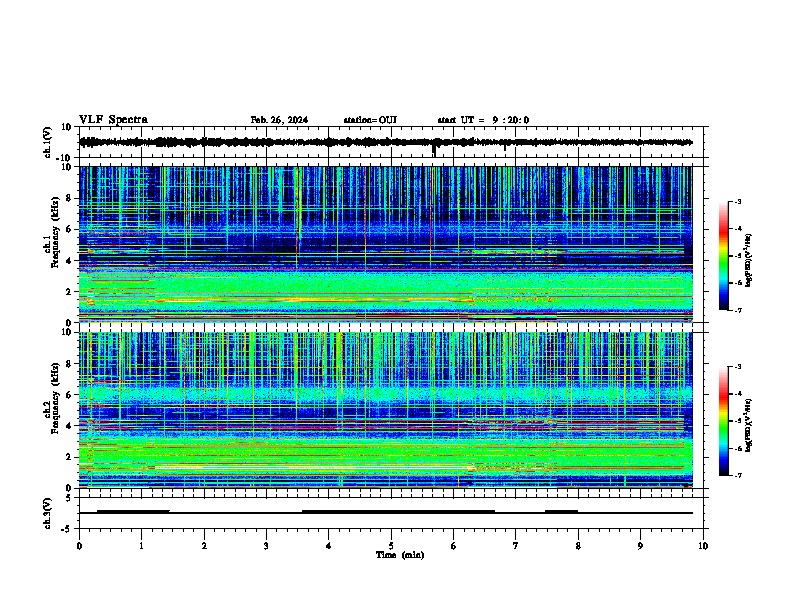The height and width of the screenshot is (612, 792).
Task: Click time axis tick label "3"
Action: click(x=266, y=546)
